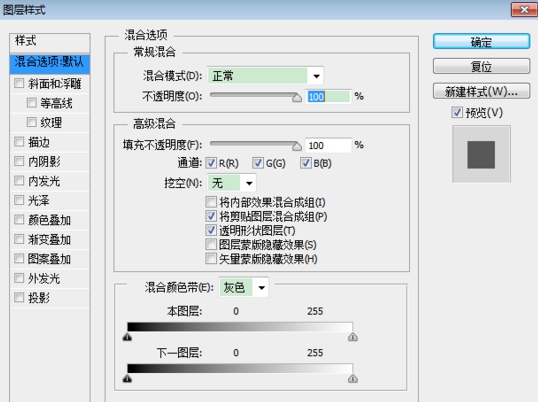Click the 填充不透明度 slider handle
Image resolution: width=538 pixels, height=402 pixels.
[297, 146]
